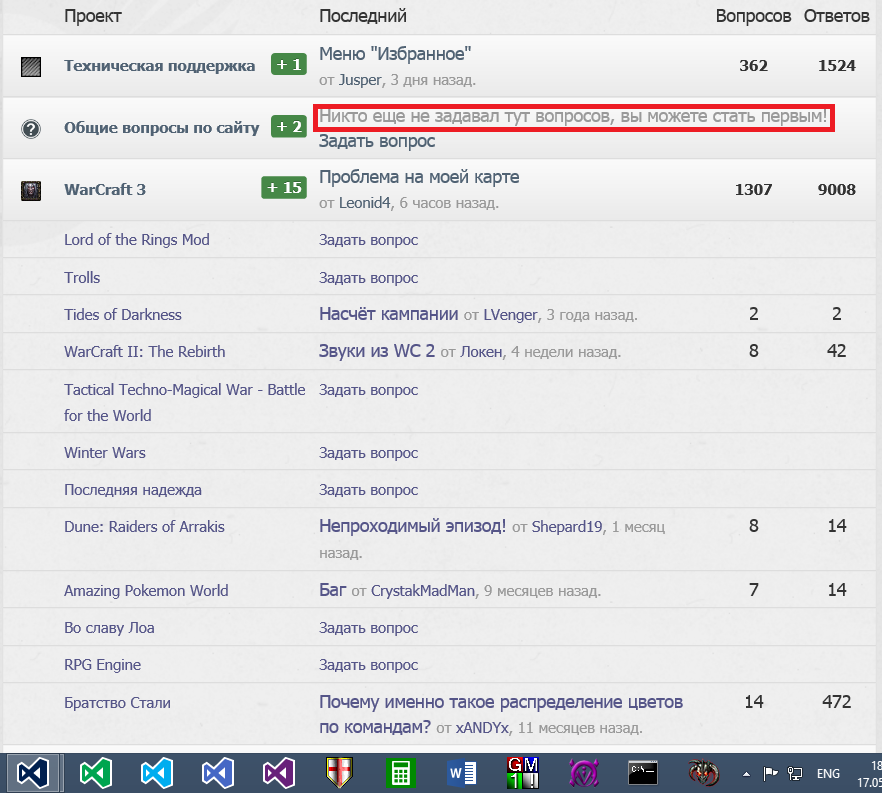Open the red demon face taskbar icon
The width and height of the screenshot is (882, 793).
(x=704, y=773)
